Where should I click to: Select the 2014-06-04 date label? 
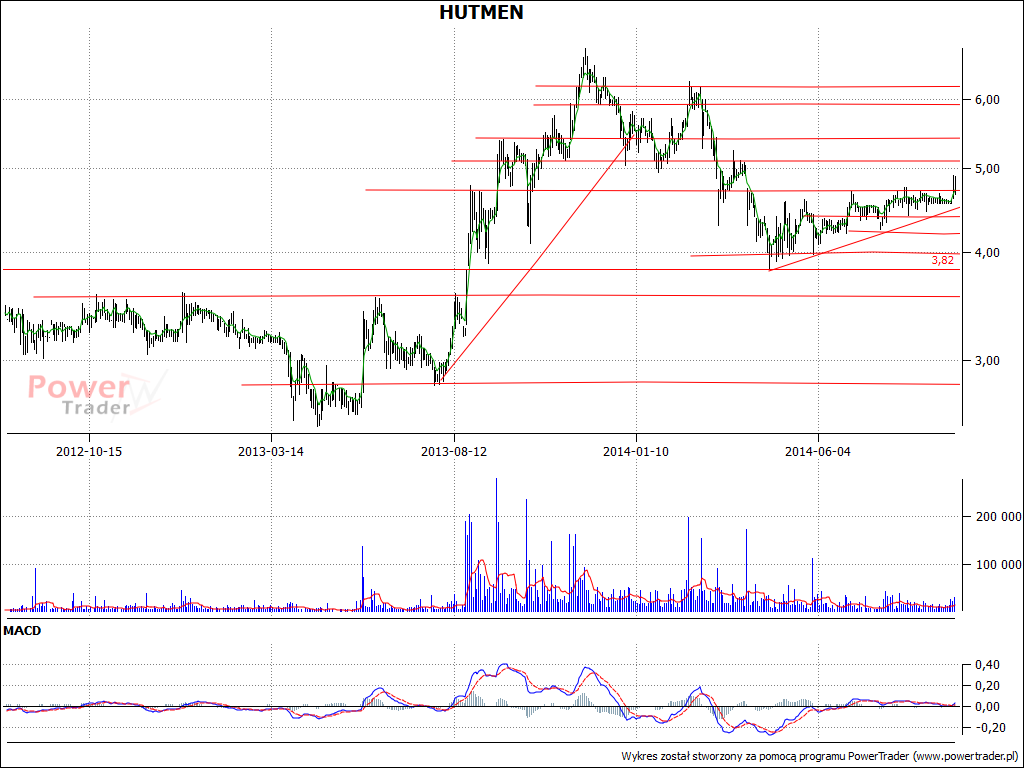(818, 451)
